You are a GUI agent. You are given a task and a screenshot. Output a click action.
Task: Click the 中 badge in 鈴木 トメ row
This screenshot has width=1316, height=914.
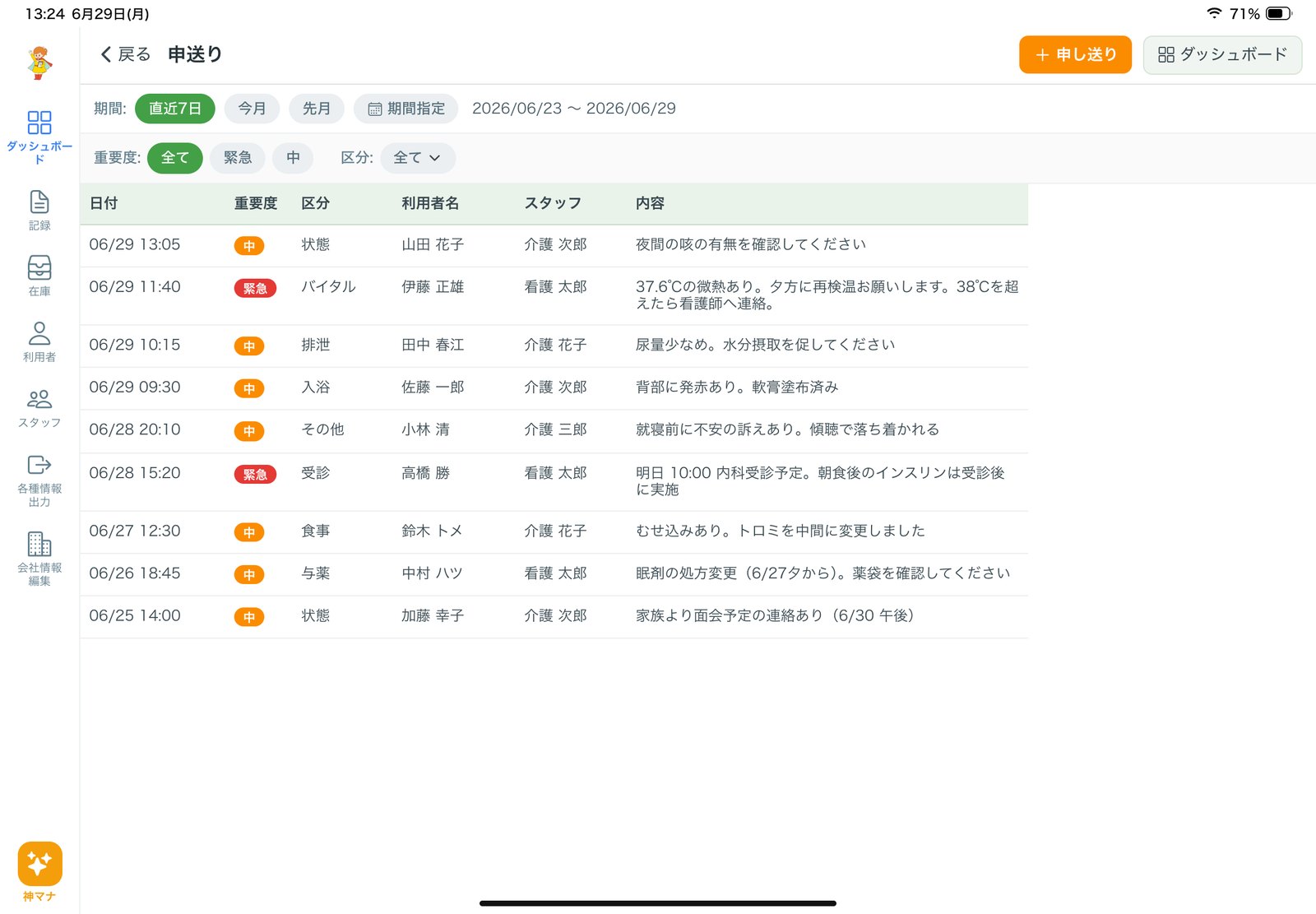click(x=249, y=531)
